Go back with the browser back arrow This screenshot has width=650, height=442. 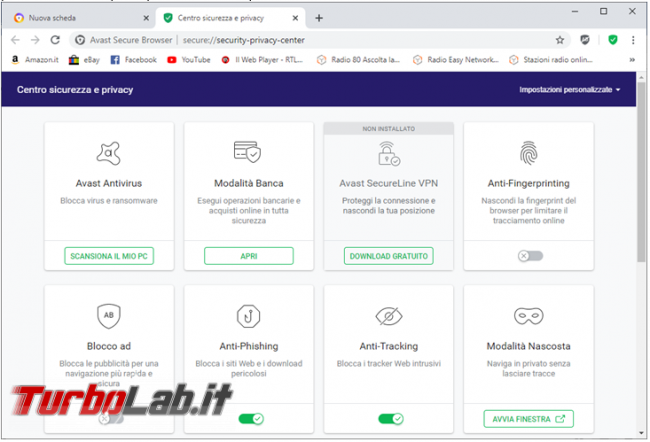15,40
